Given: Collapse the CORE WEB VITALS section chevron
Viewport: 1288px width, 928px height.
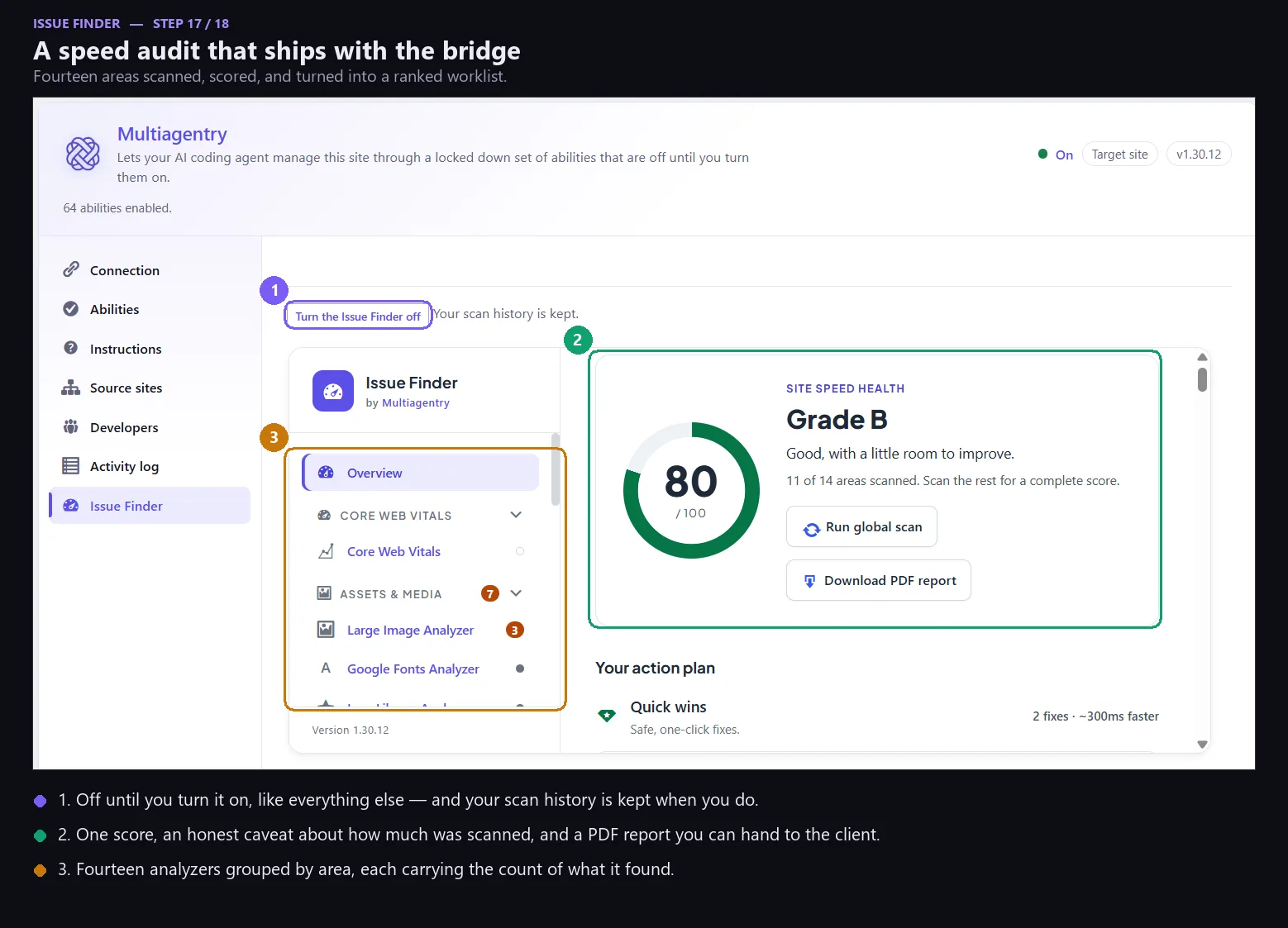Looking at the screenshot, I should pos(516,515).
